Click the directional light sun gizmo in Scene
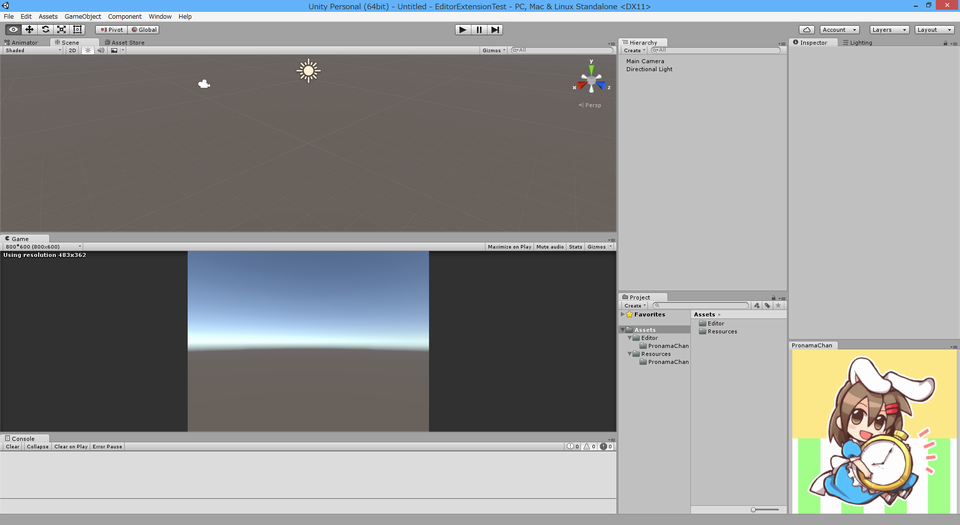 pyautogui.click(x=309, y=71)
